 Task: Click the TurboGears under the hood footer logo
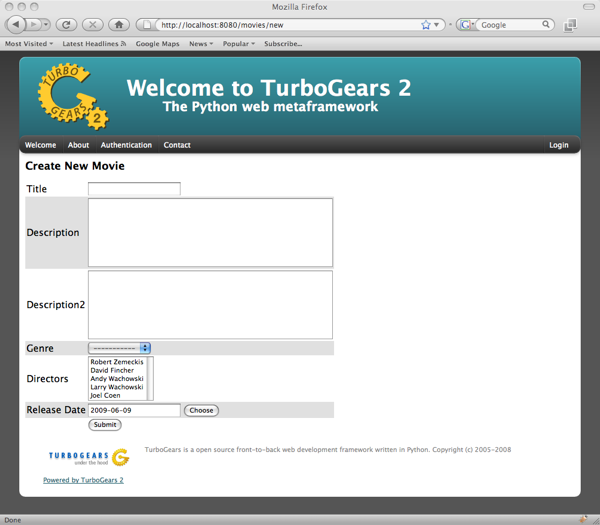click(89, 457)
